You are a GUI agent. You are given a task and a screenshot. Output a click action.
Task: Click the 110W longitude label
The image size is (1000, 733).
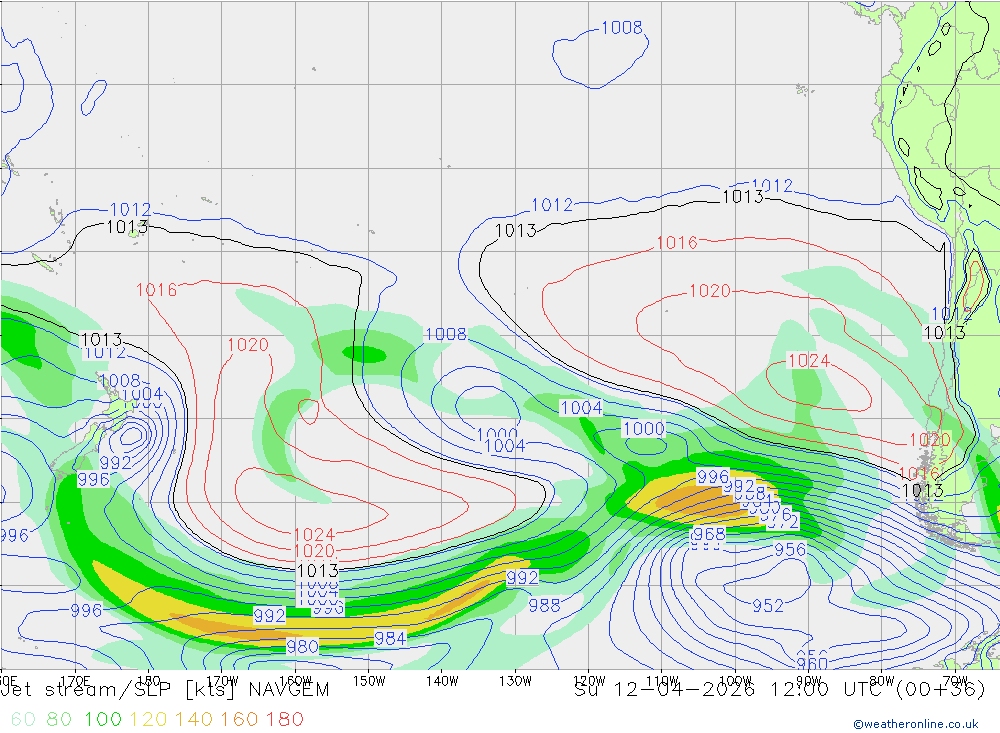(x=662, y=681)
